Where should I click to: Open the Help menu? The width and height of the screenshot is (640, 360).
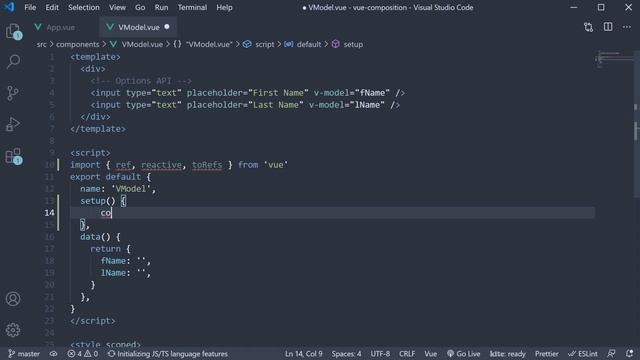[224, 7]
